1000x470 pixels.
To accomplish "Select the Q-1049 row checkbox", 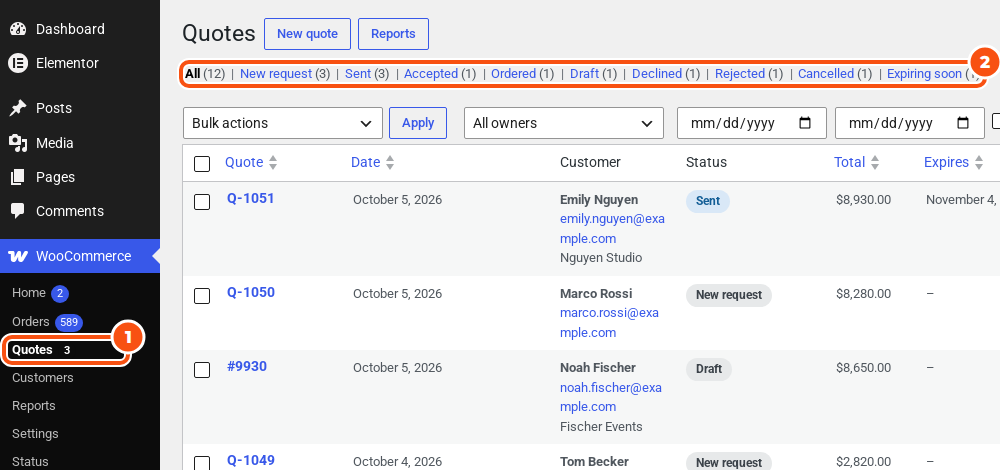I will [x=202, y=464].
